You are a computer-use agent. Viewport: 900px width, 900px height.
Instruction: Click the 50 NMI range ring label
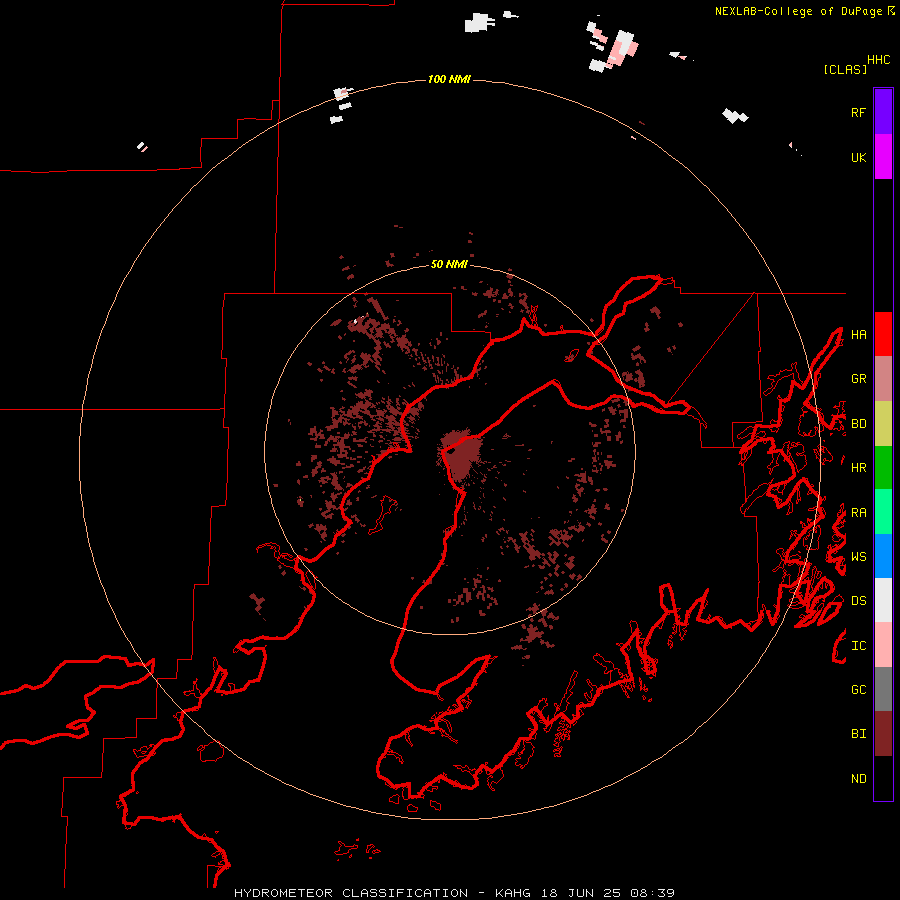tap(449, 264)
